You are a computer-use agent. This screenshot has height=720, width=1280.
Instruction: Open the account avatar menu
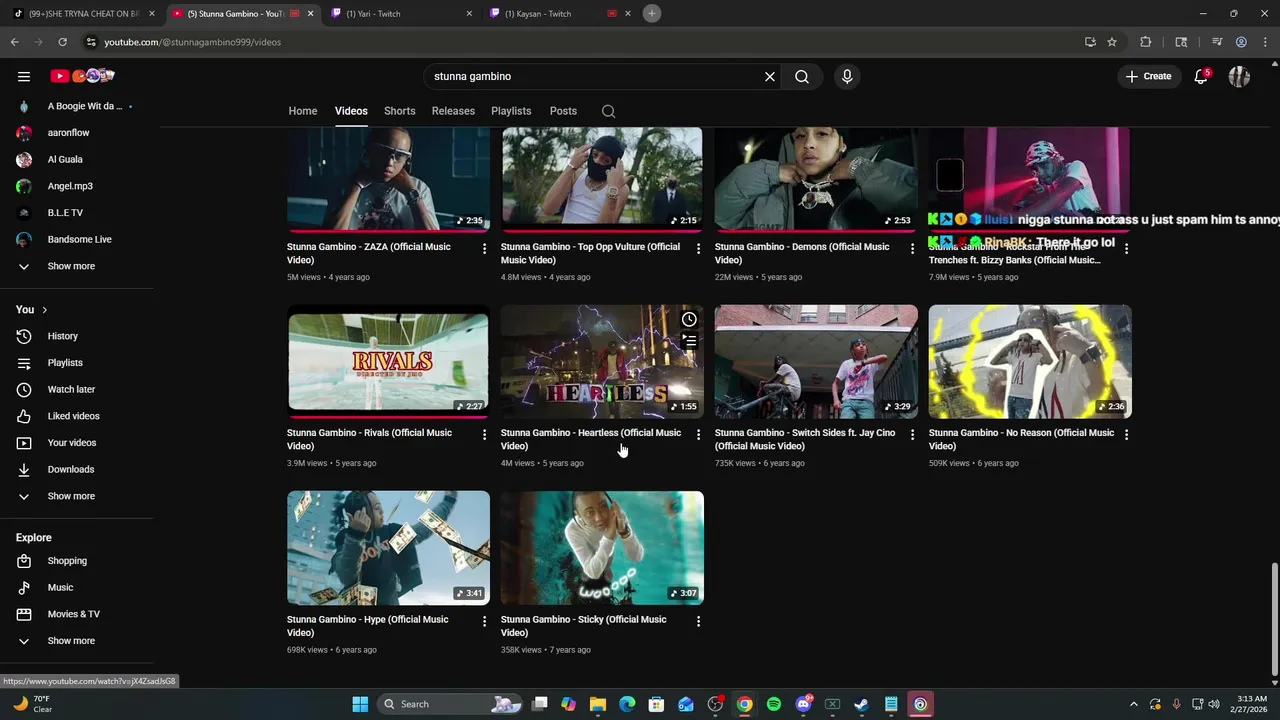click(1239, 76)
